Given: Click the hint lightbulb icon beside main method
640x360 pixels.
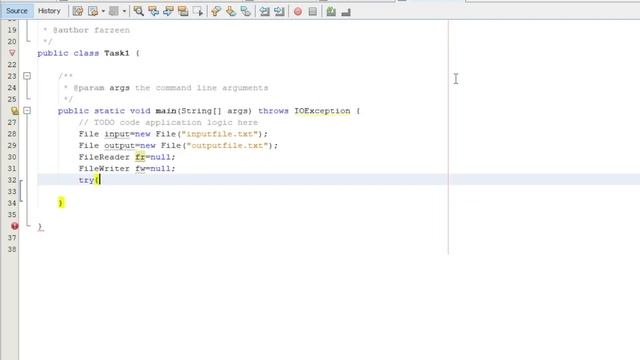Looking at the screenshot, I should pos(14,111).
